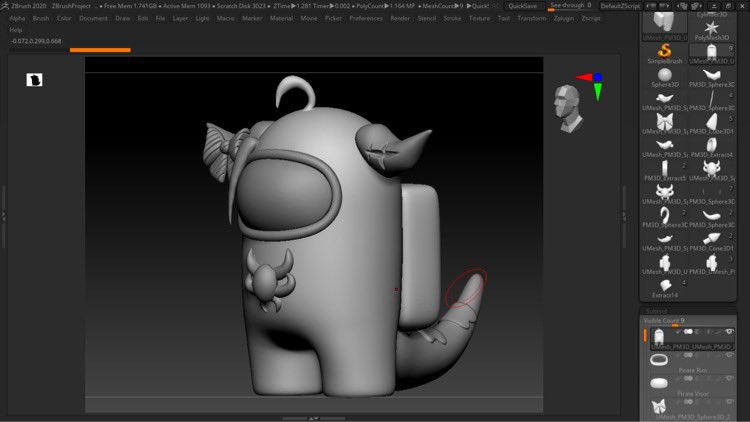750x422 pixels.
Task: Click the orange progress bar under coordinates
Action: click(x=100, y=50)
